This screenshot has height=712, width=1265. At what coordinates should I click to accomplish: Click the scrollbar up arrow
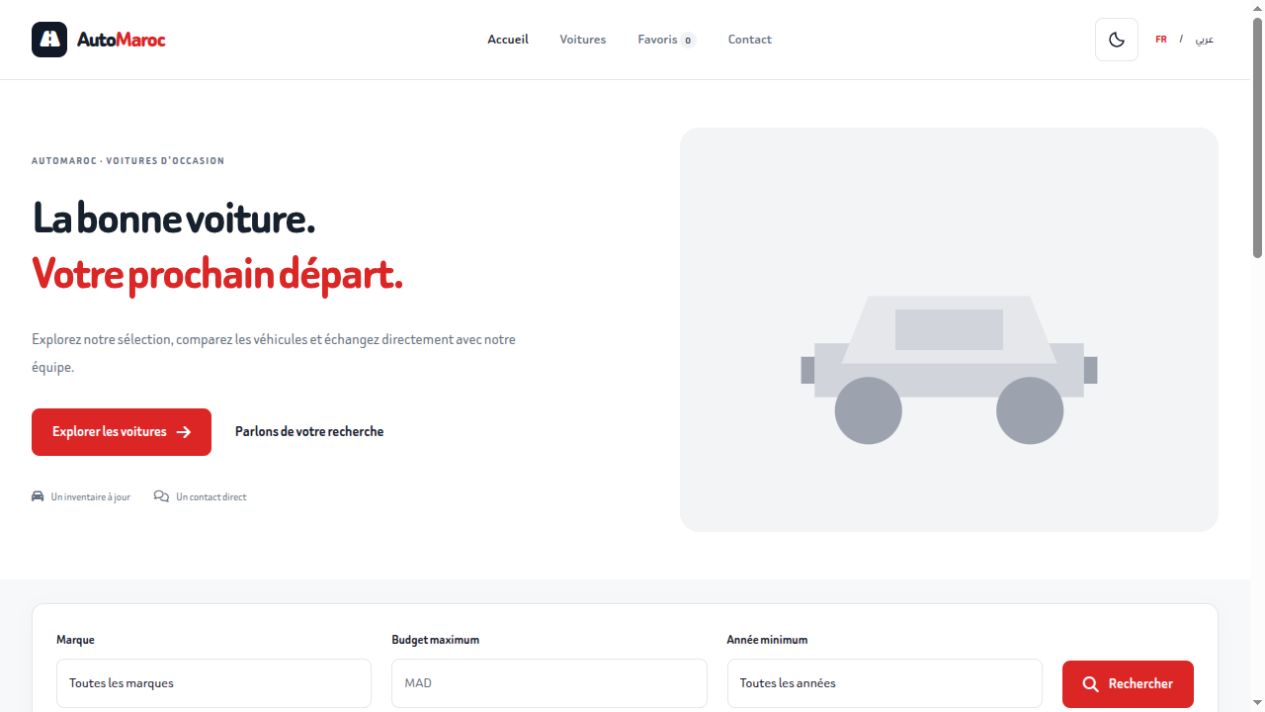coord(1257,8)
